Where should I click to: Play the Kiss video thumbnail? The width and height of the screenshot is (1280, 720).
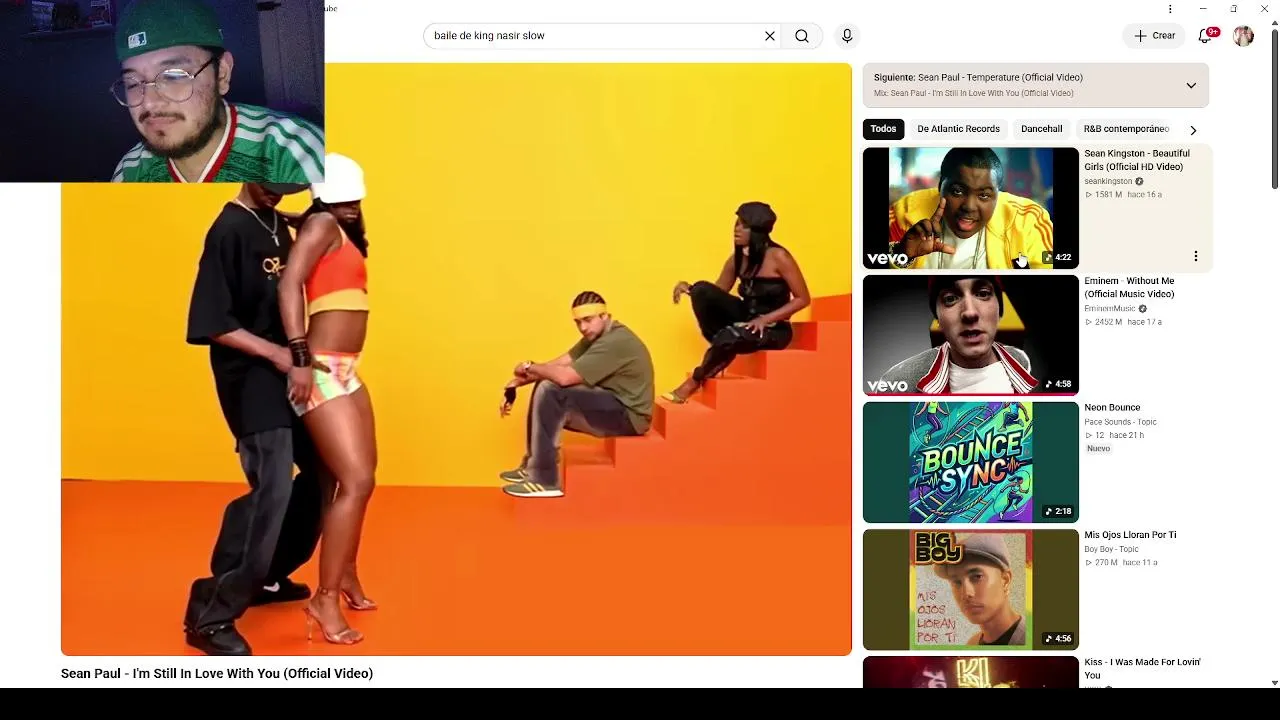[x=971, y=672]
